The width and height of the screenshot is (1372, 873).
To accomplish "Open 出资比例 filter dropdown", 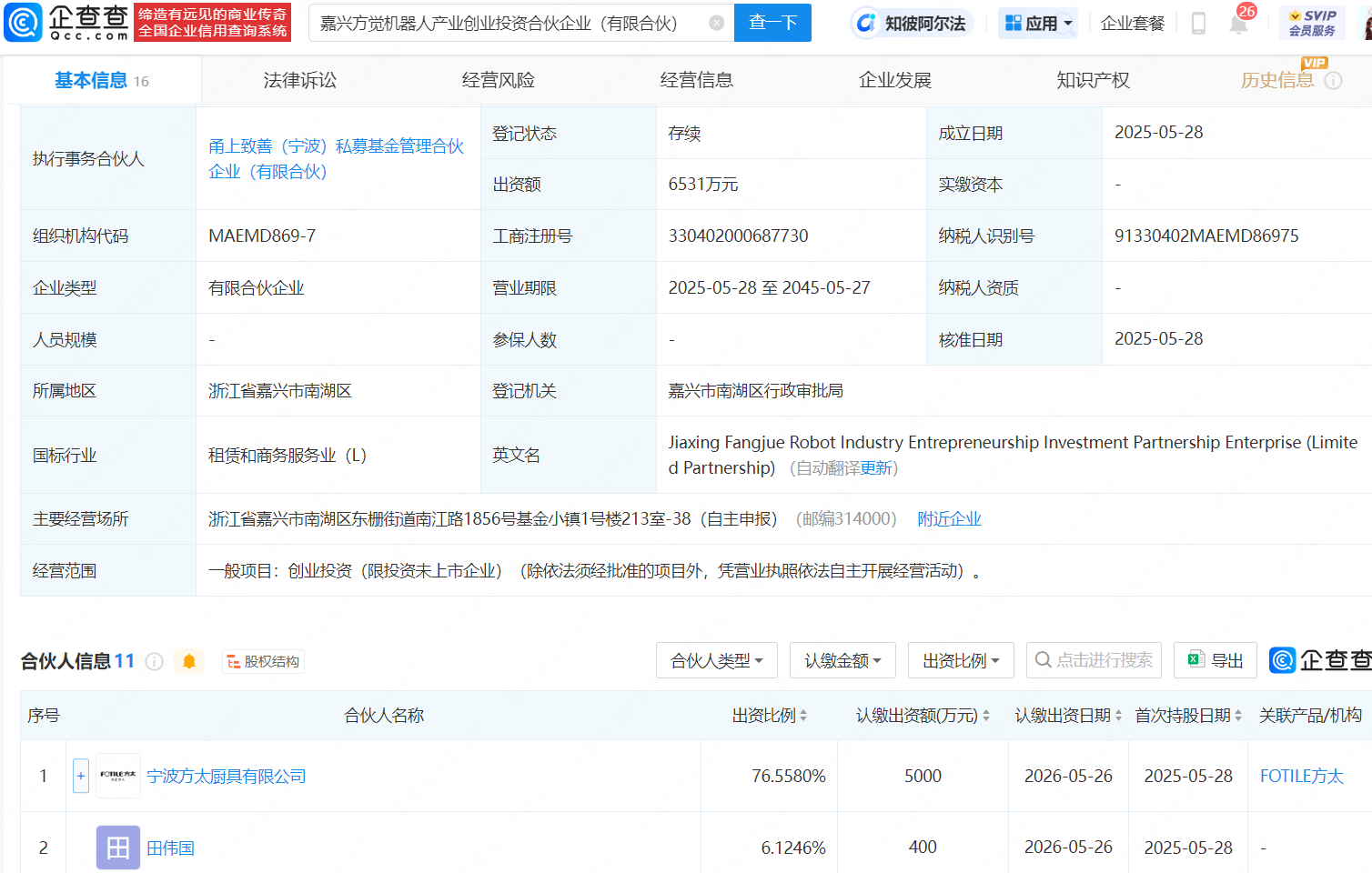I will click(961, 660).
